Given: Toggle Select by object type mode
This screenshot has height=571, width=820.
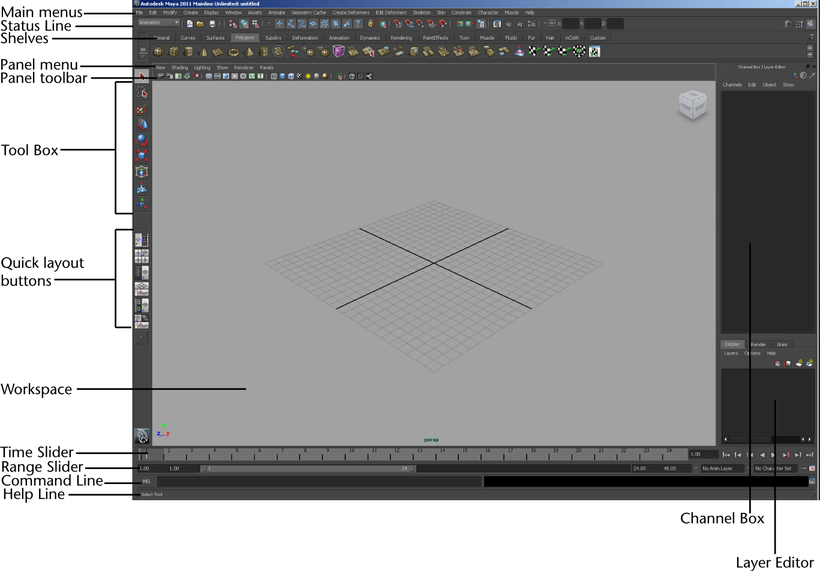Looking at the screenshot, I should point(244,24).
